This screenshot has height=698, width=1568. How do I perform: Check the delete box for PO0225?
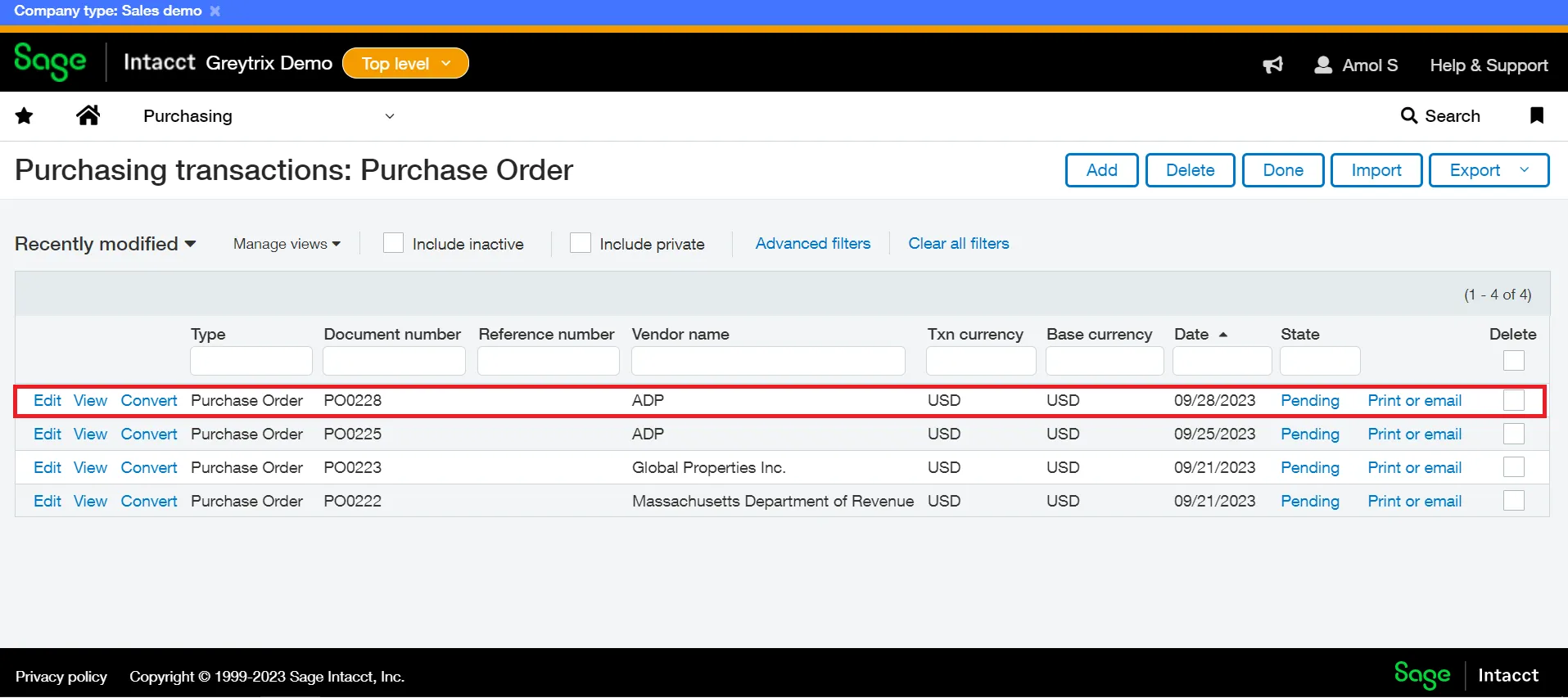pyautogui.click(x=1514, y=434)
